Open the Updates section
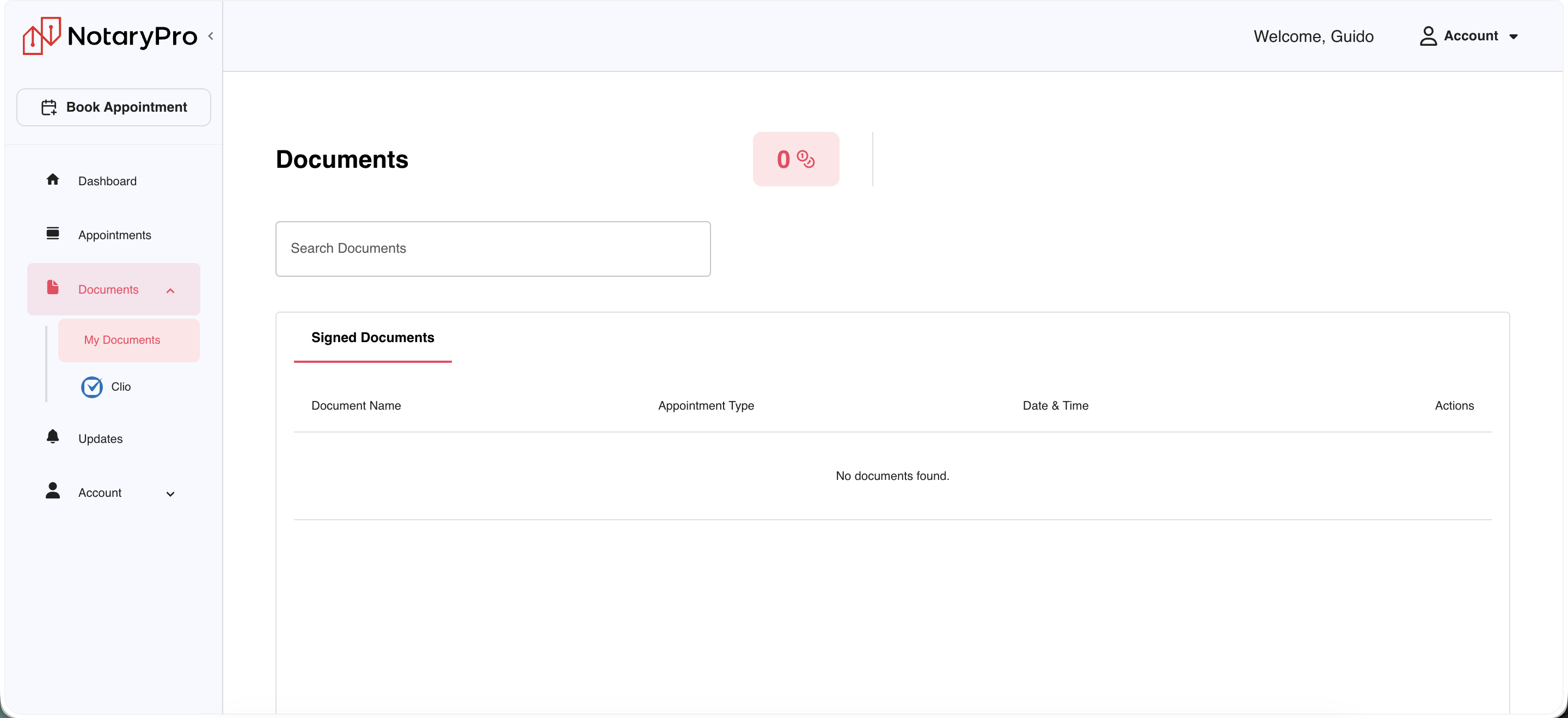 pos(100,439)
